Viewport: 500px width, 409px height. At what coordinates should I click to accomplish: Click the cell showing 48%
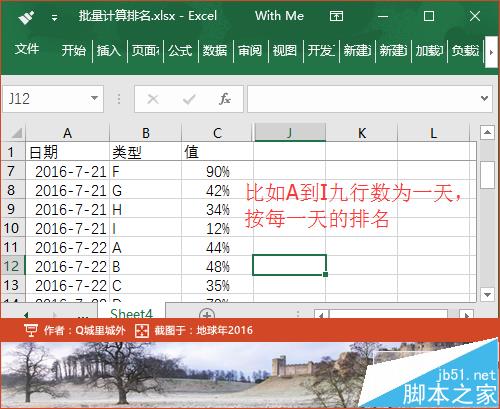tap(217, 266)
